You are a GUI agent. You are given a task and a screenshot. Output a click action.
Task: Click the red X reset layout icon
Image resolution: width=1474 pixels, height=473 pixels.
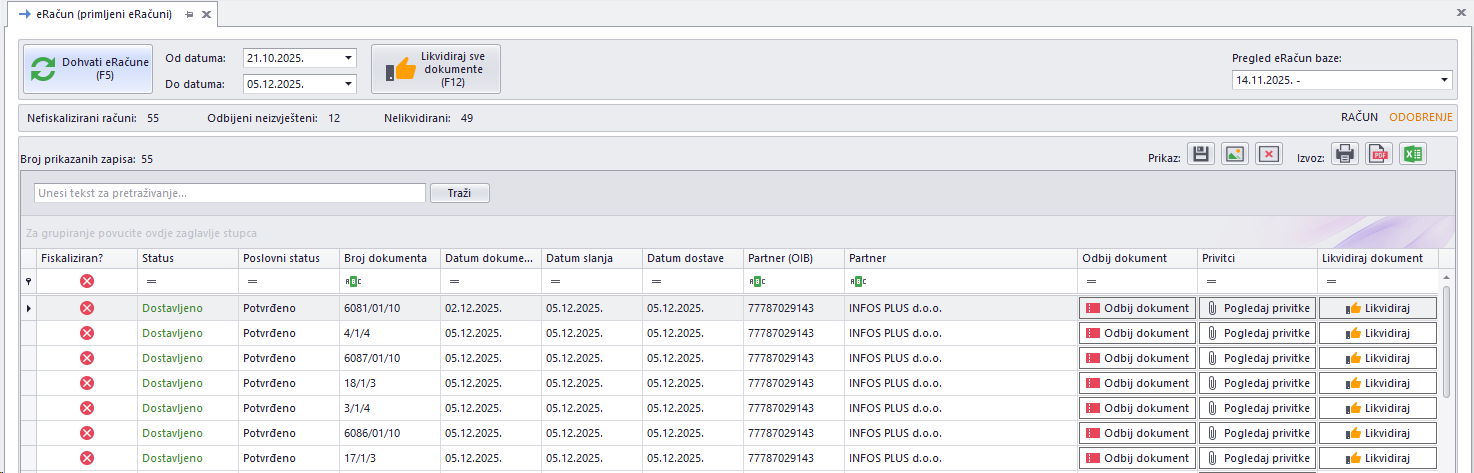coord(1269,154)
